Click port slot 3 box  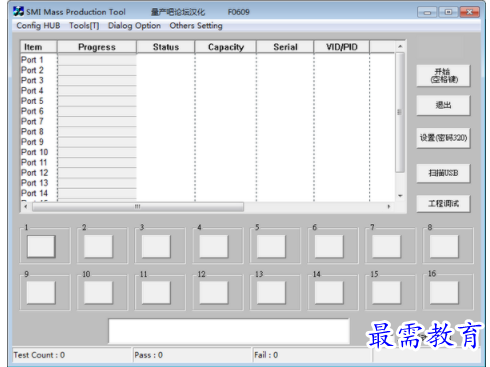point(156,246)
